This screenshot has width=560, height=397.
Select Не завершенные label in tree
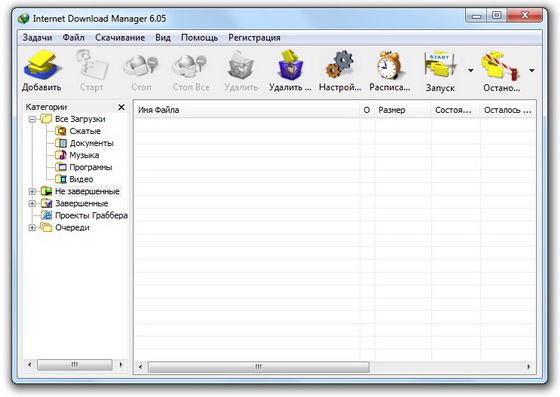[x=87, y=191]
